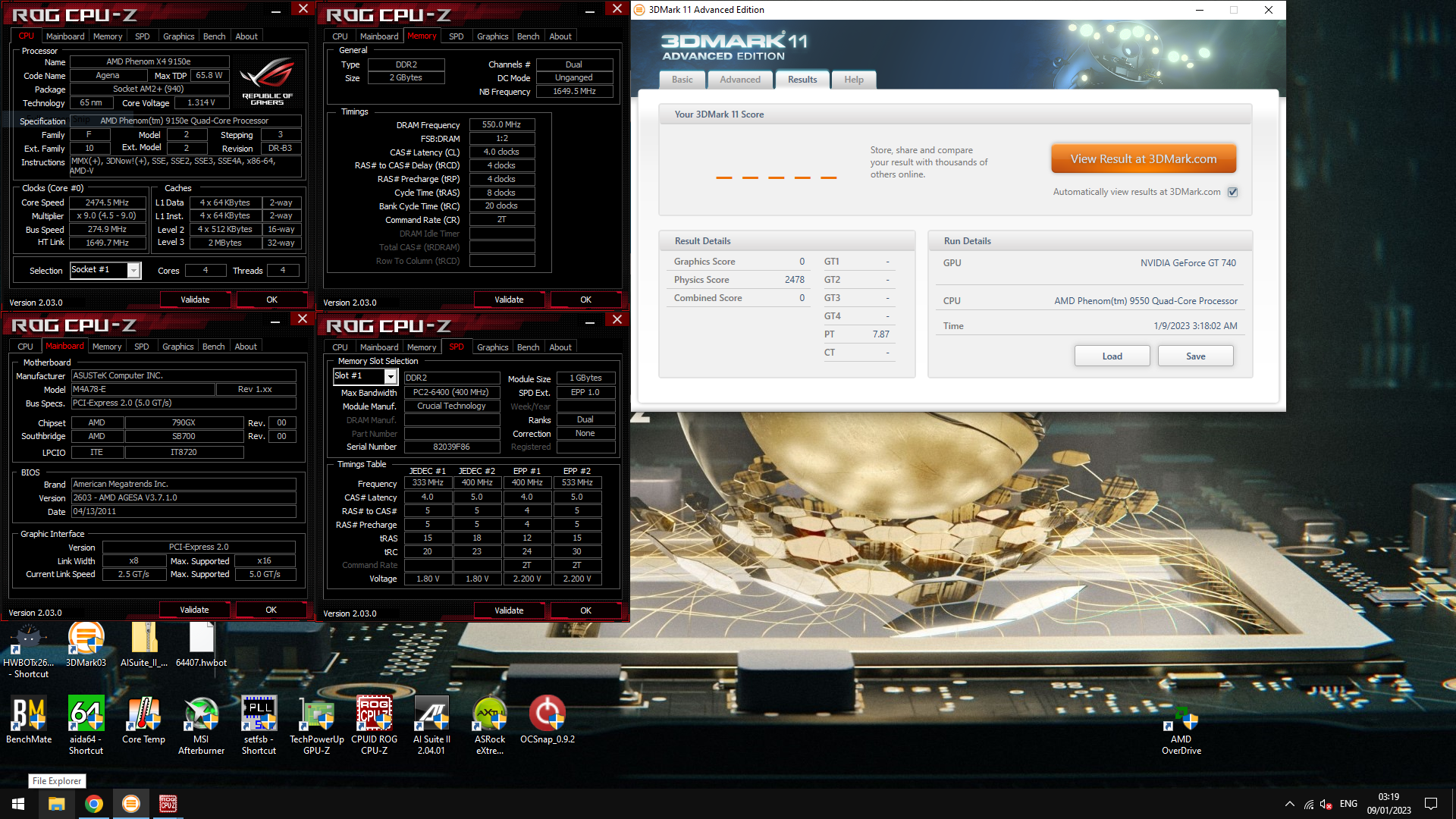Open File Explorer from the taskbar
Viewport: 1456px width, 819px height.
click(x=57, y=804)
